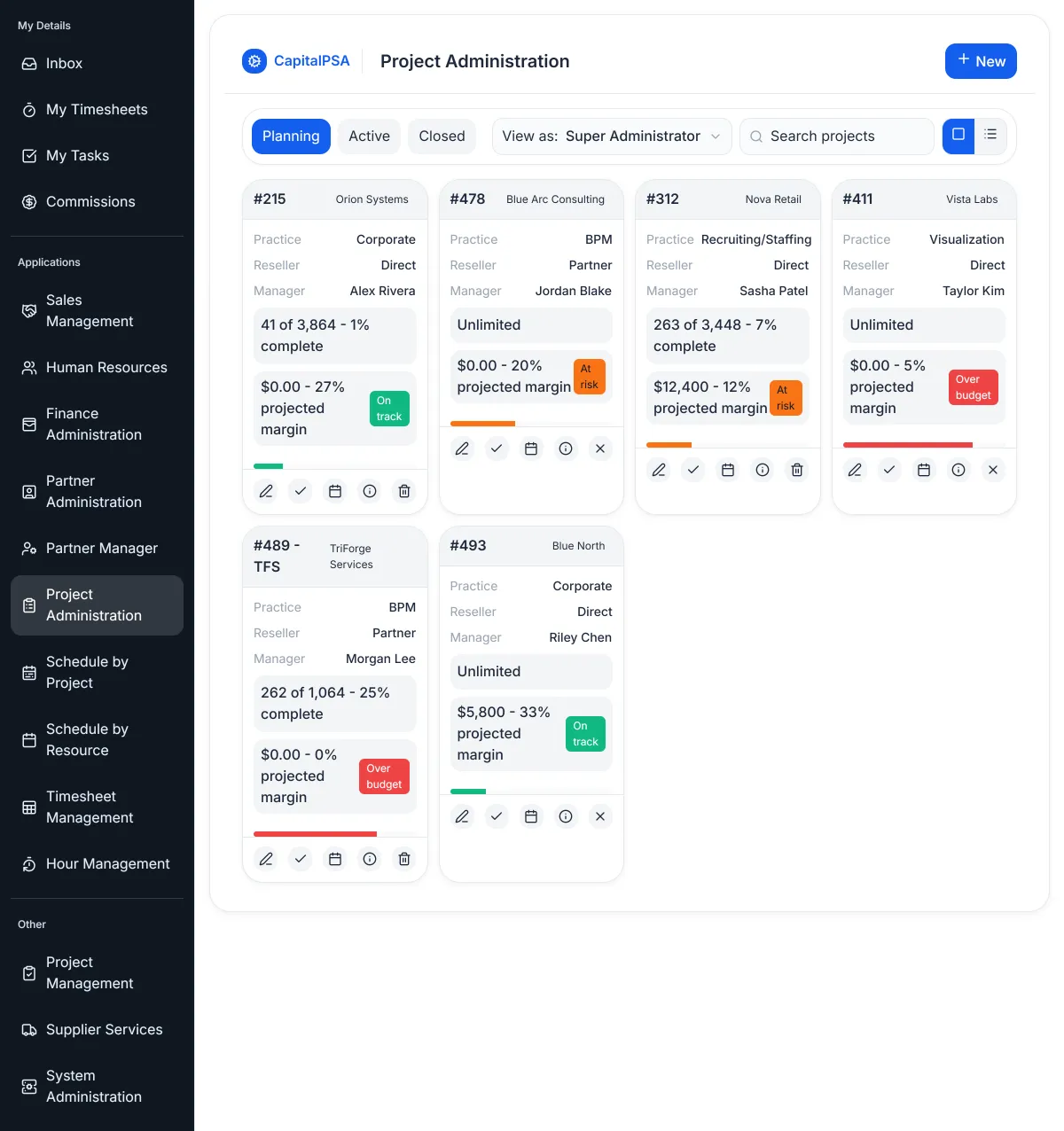This screenshot has width=1064, height=1131.
Task: Open the edit pencil icon on project #215
Action: pyautogui.click(x=265, y=490)
